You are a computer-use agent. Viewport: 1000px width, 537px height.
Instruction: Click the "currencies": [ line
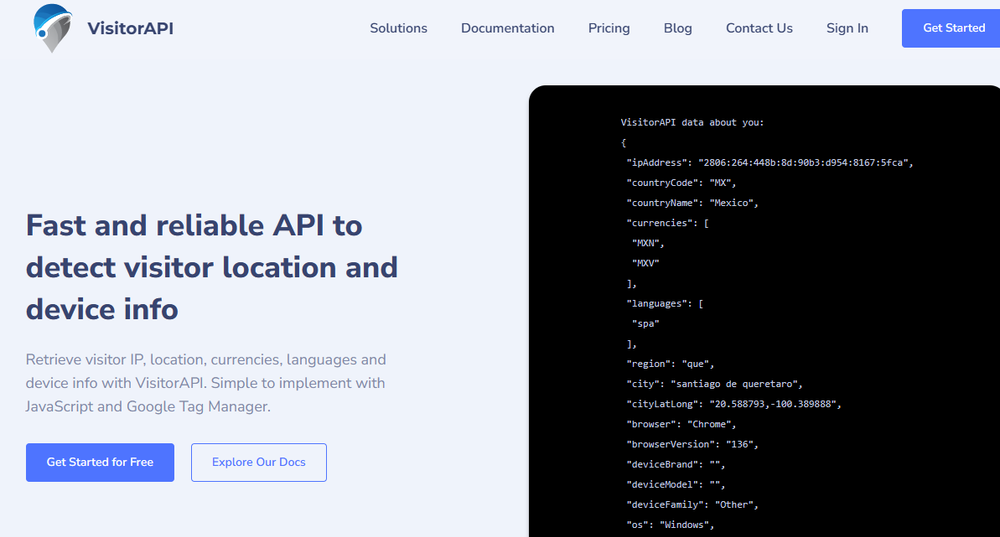coord(667,223)
